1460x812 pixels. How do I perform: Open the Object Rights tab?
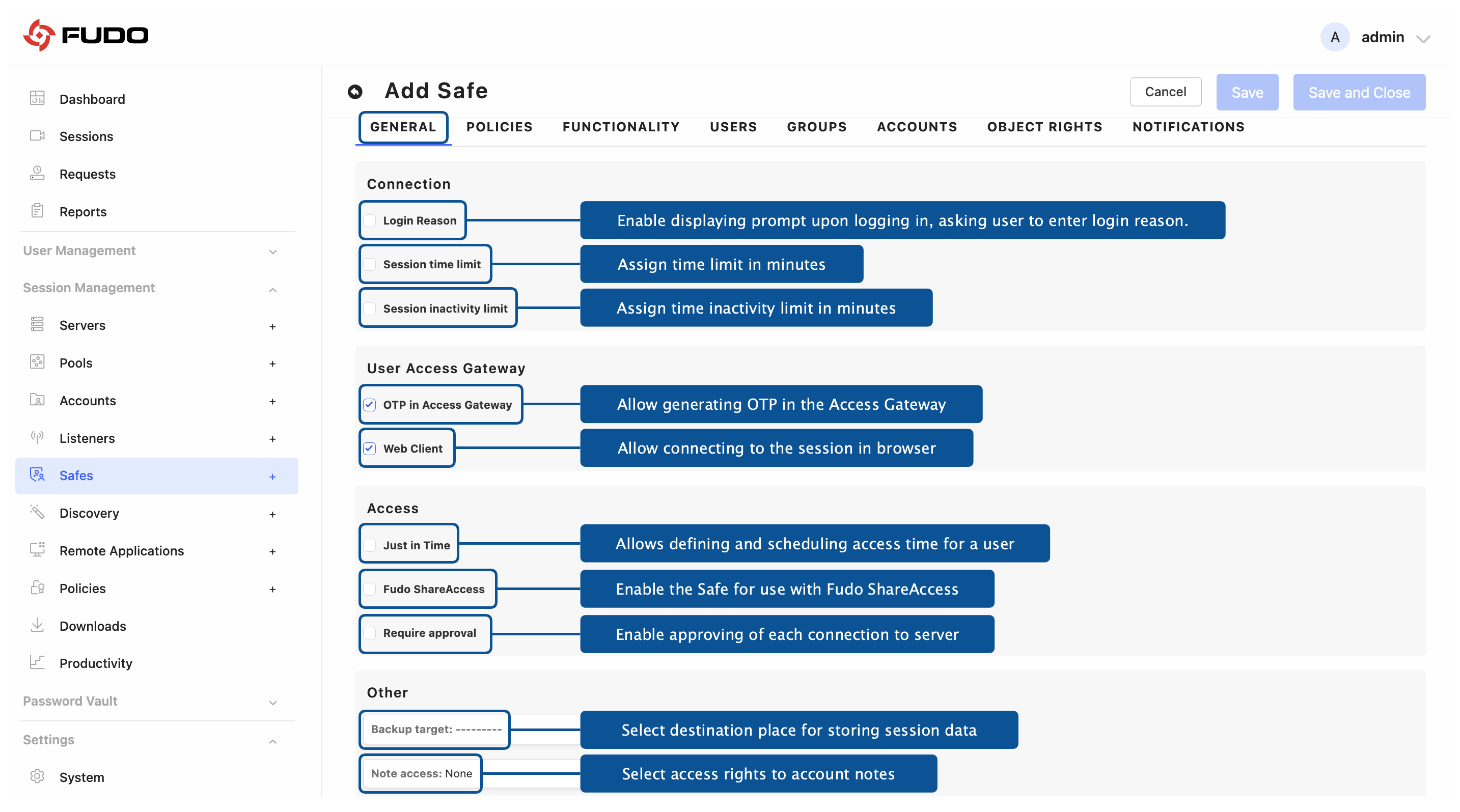[1044, 127]
